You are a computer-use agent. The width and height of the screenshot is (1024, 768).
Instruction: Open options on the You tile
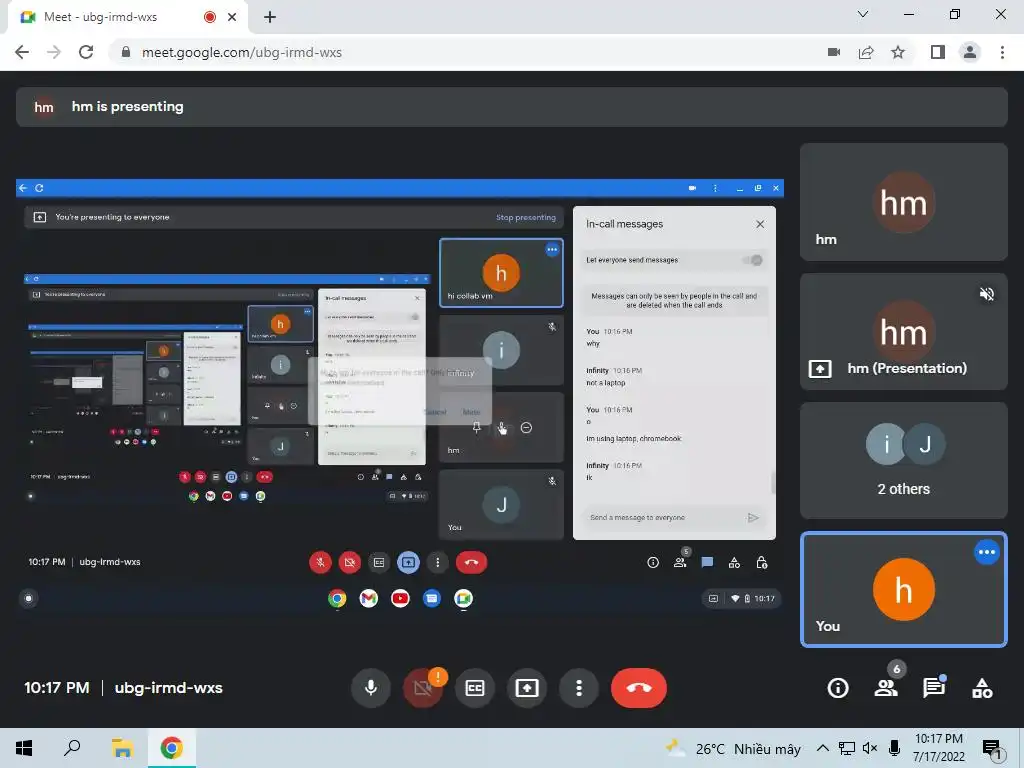pos(987,552)
